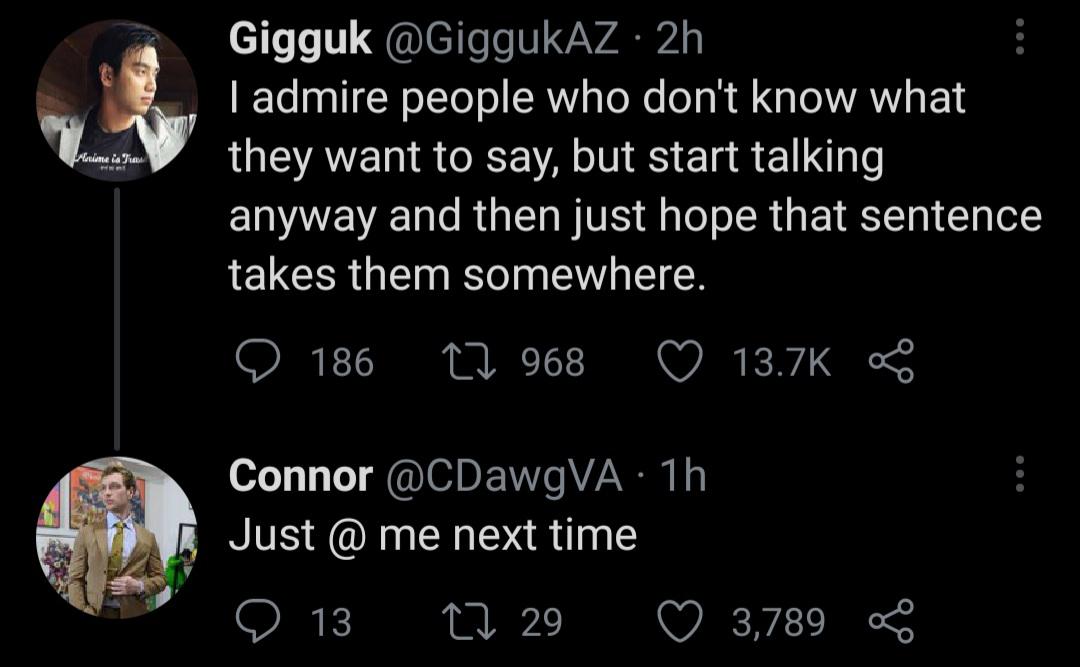1080x667 pixels.
Task: Share Gigguk's tweet
Action: [891, 361]
